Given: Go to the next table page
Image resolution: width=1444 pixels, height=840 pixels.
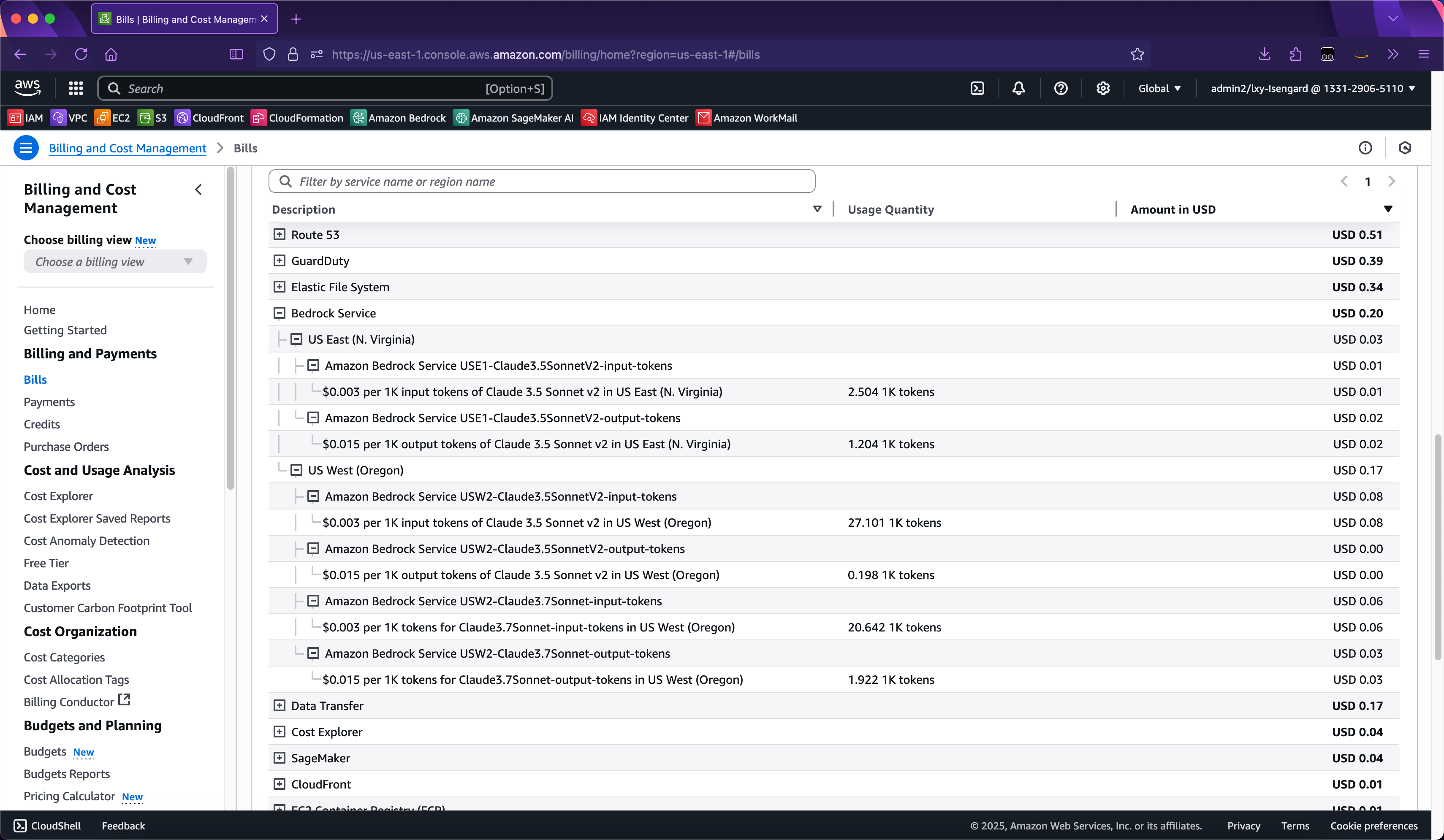Looking at the screenshot, I should tap(1391, 181).
